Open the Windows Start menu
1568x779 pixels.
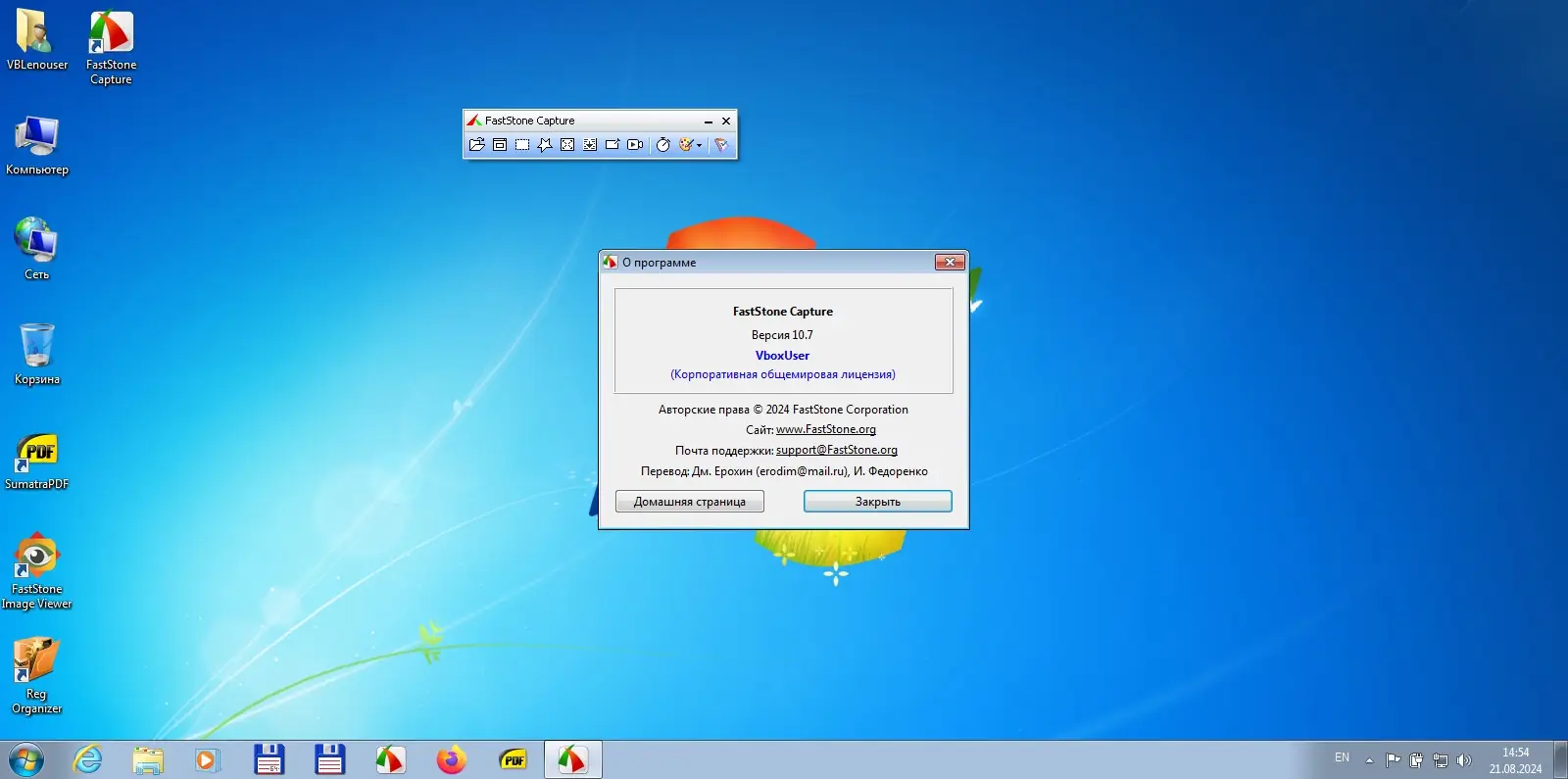pos(26,759)
